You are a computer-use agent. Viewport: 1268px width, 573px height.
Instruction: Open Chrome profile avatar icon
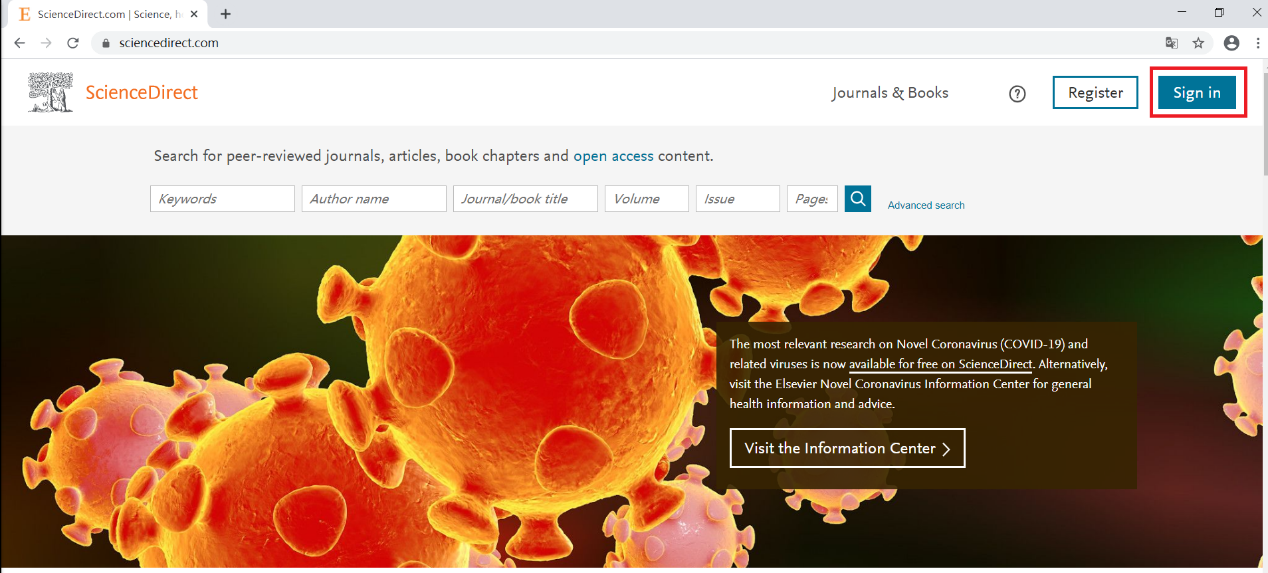pos(1231,43)
